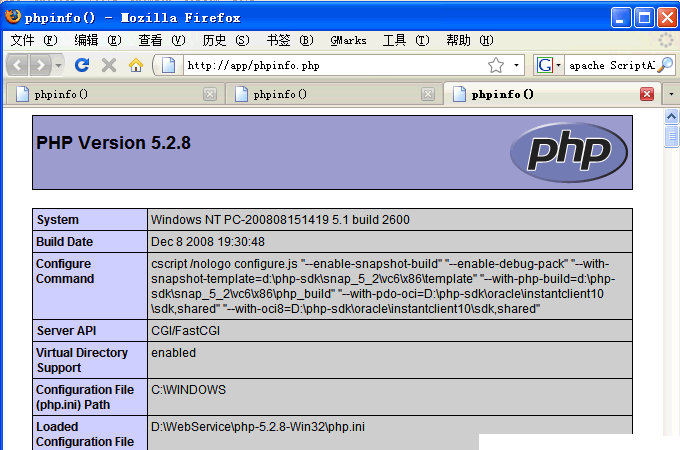This screenshot has width=680, height=450.
Task: Open the list all tabs dropdown
Action: pyautogui.click(x=671, y=94)
